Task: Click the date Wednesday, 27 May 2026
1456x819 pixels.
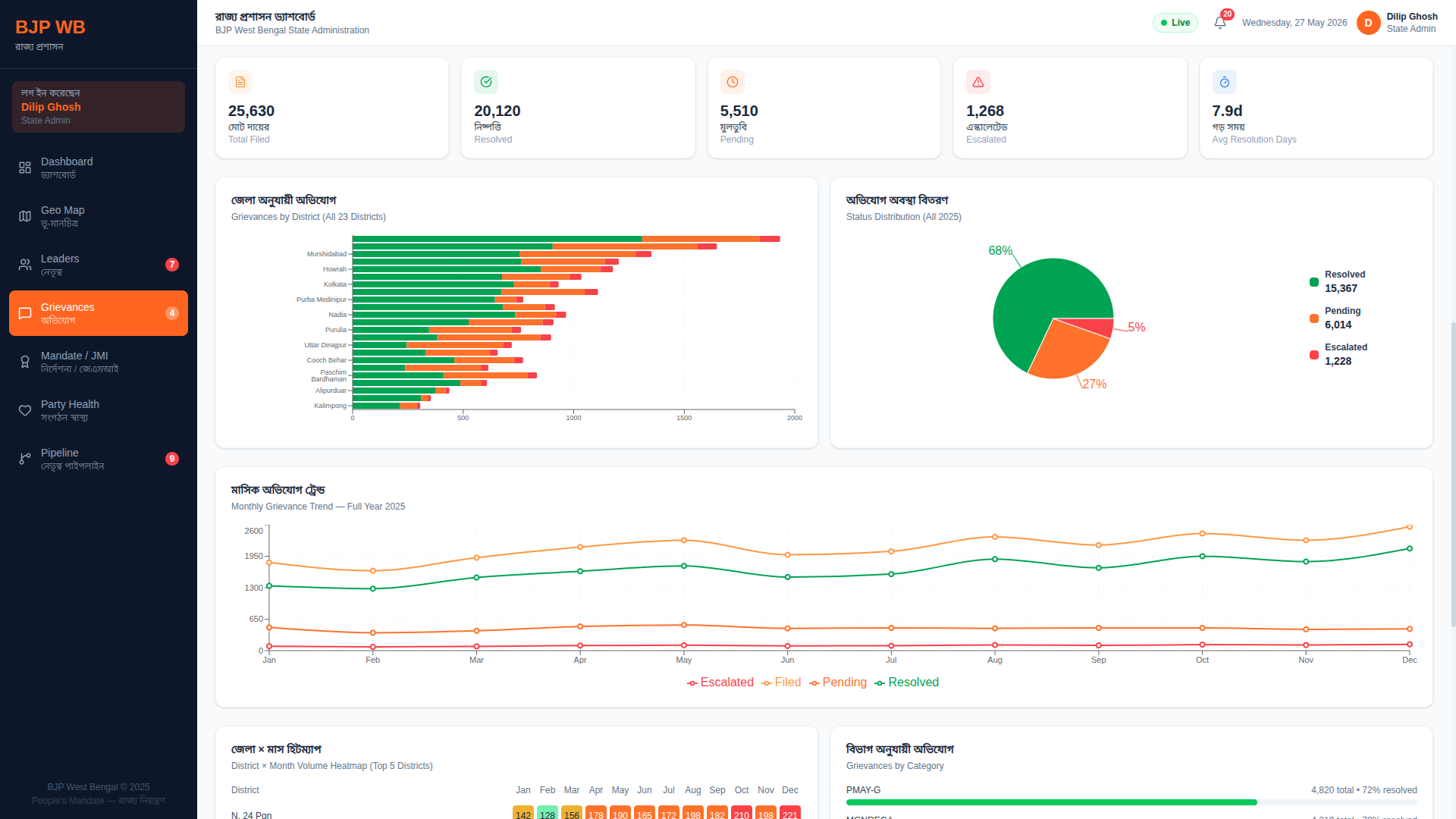Action: 1294,23
